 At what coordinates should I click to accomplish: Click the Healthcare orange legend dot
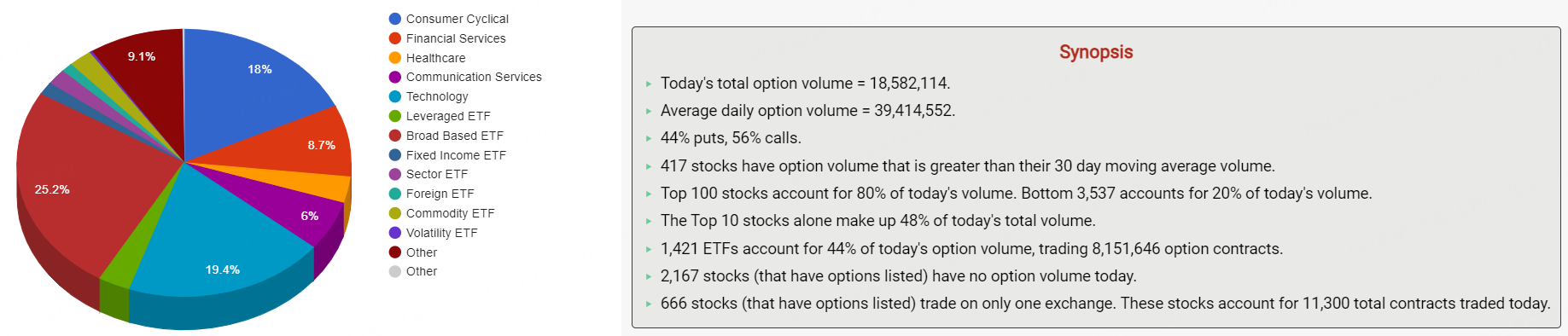(x=395, y=58)
